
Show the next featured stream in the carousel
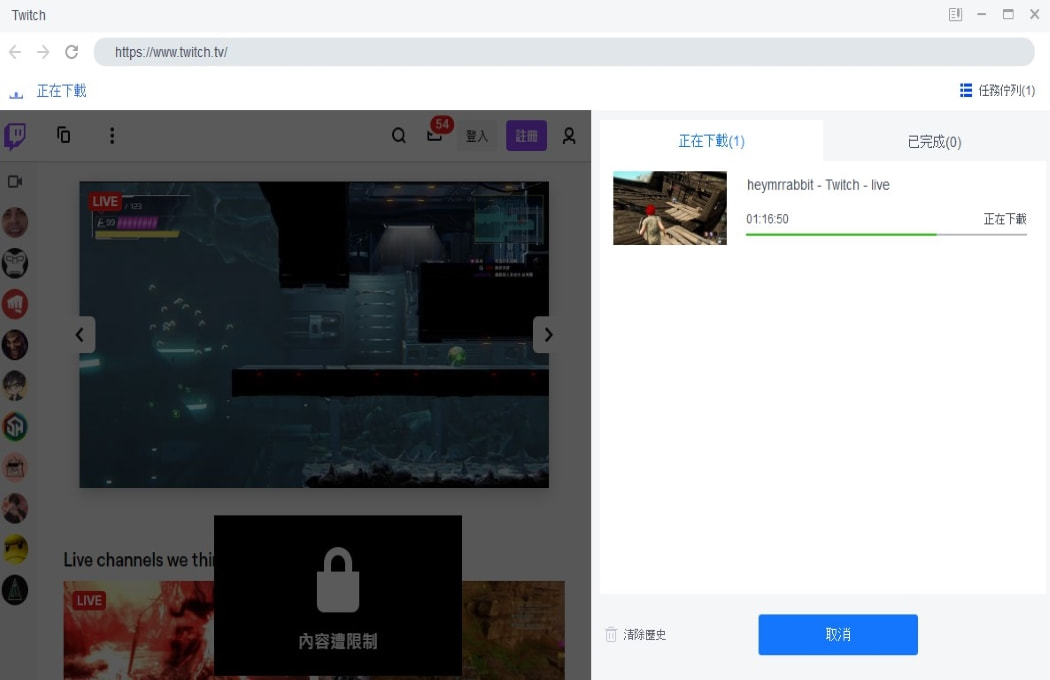tap(547, 334)
